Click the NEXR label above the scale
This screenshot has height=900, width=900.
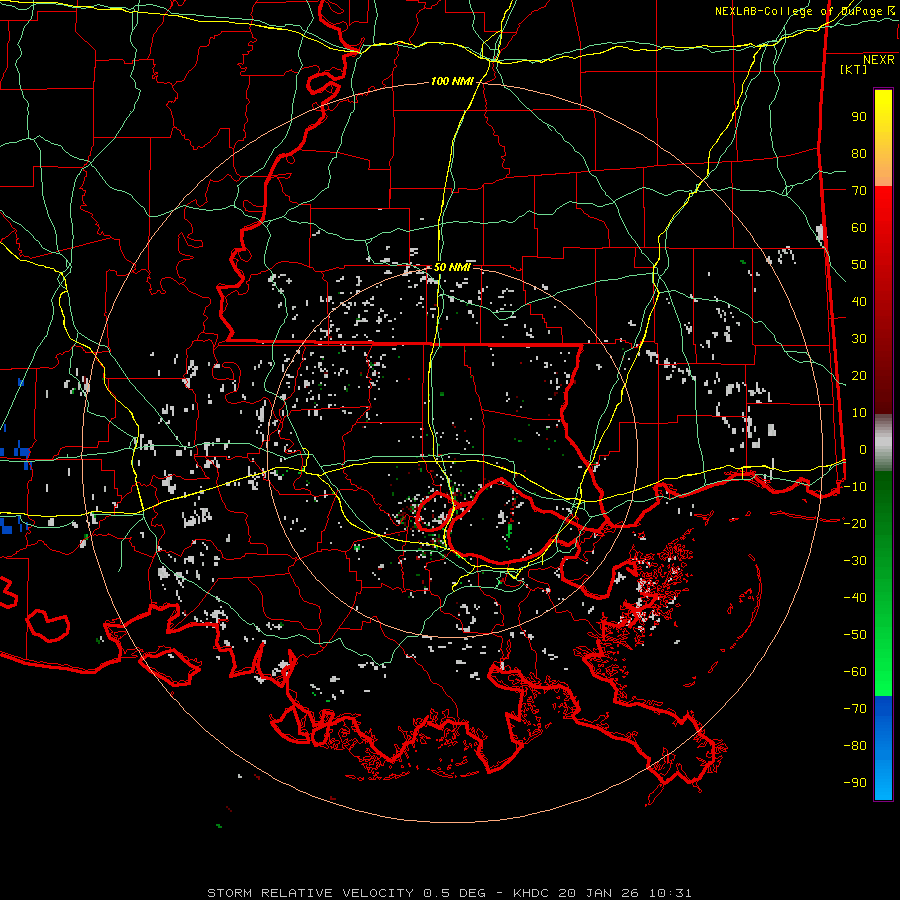pos(879,60)
